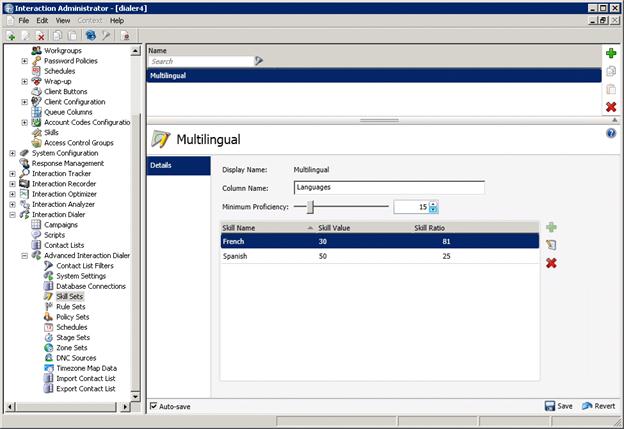The height and width of the screenshot is (429, 624).
Task: Click the search filter icon next to Search box
Action: click(258, 61)
